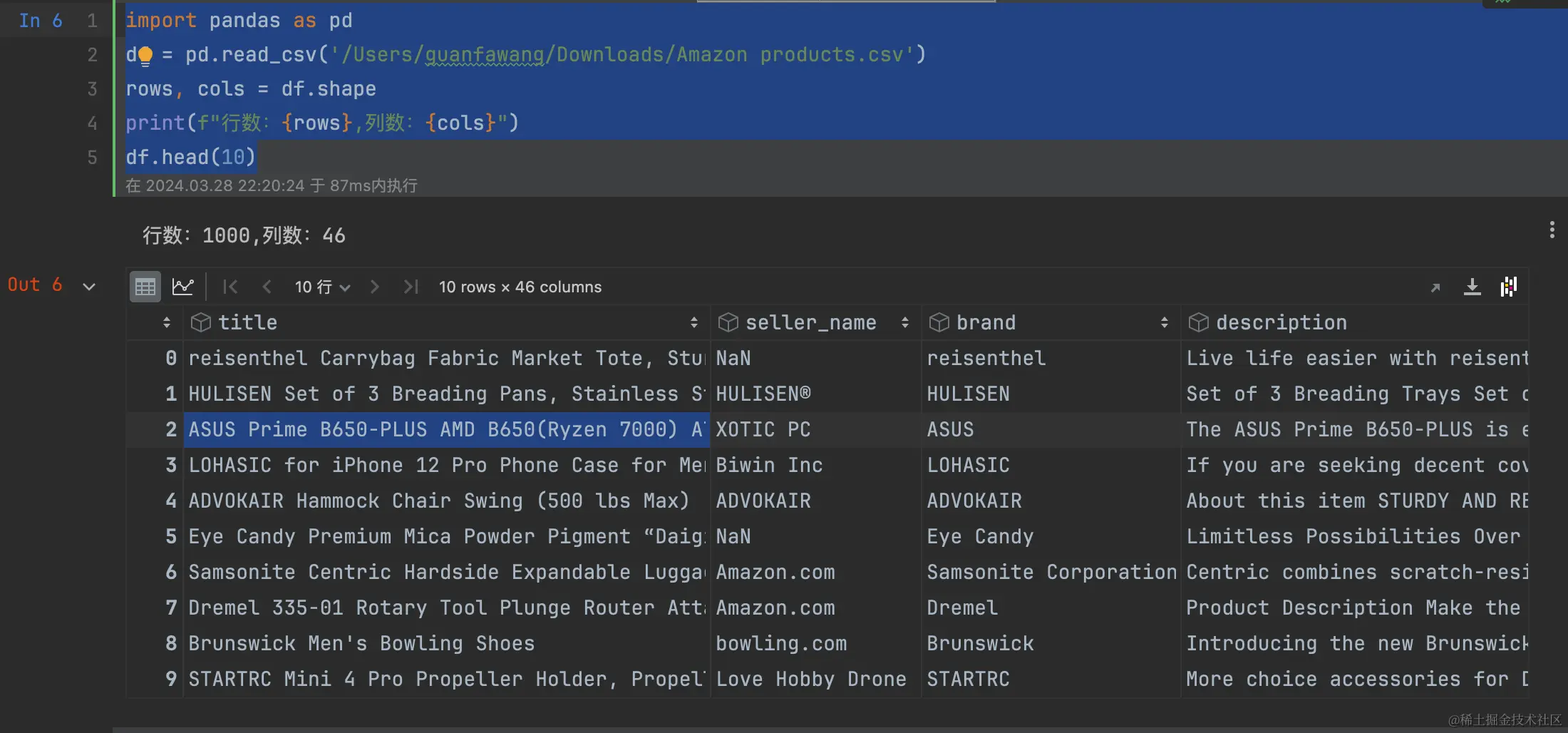
Task: Click the 'import pandas as pd' code line
Action: pyautogui.click(x=239, y=20)
